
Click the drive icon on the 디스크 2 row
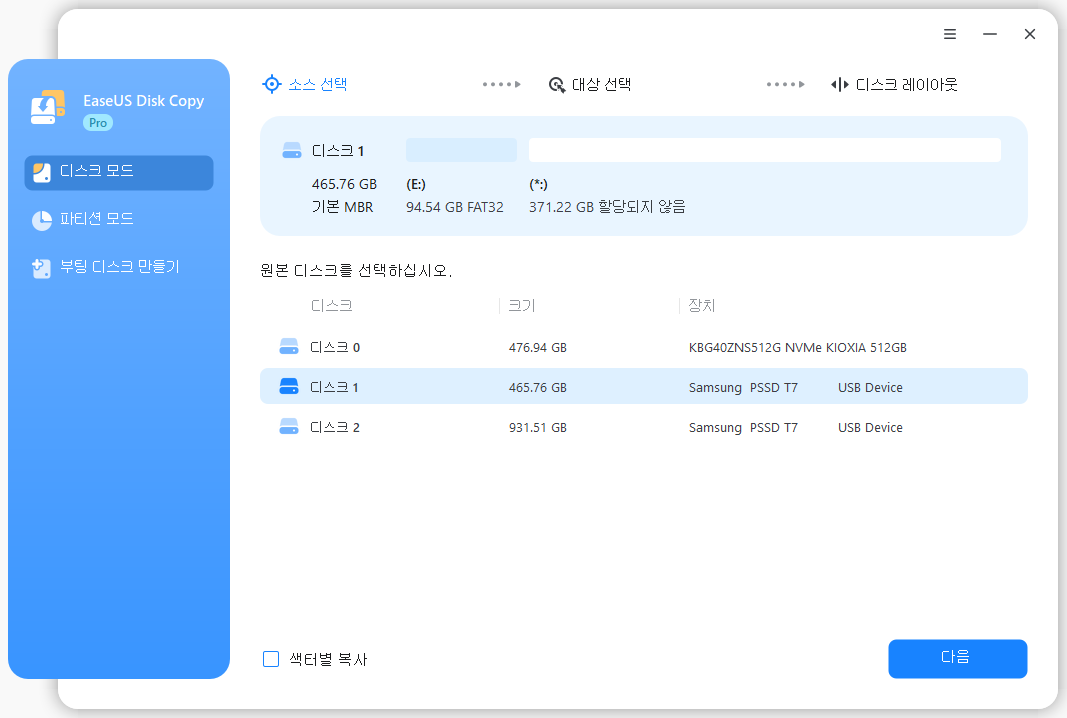pyautogui.click(x=289, y=427)
